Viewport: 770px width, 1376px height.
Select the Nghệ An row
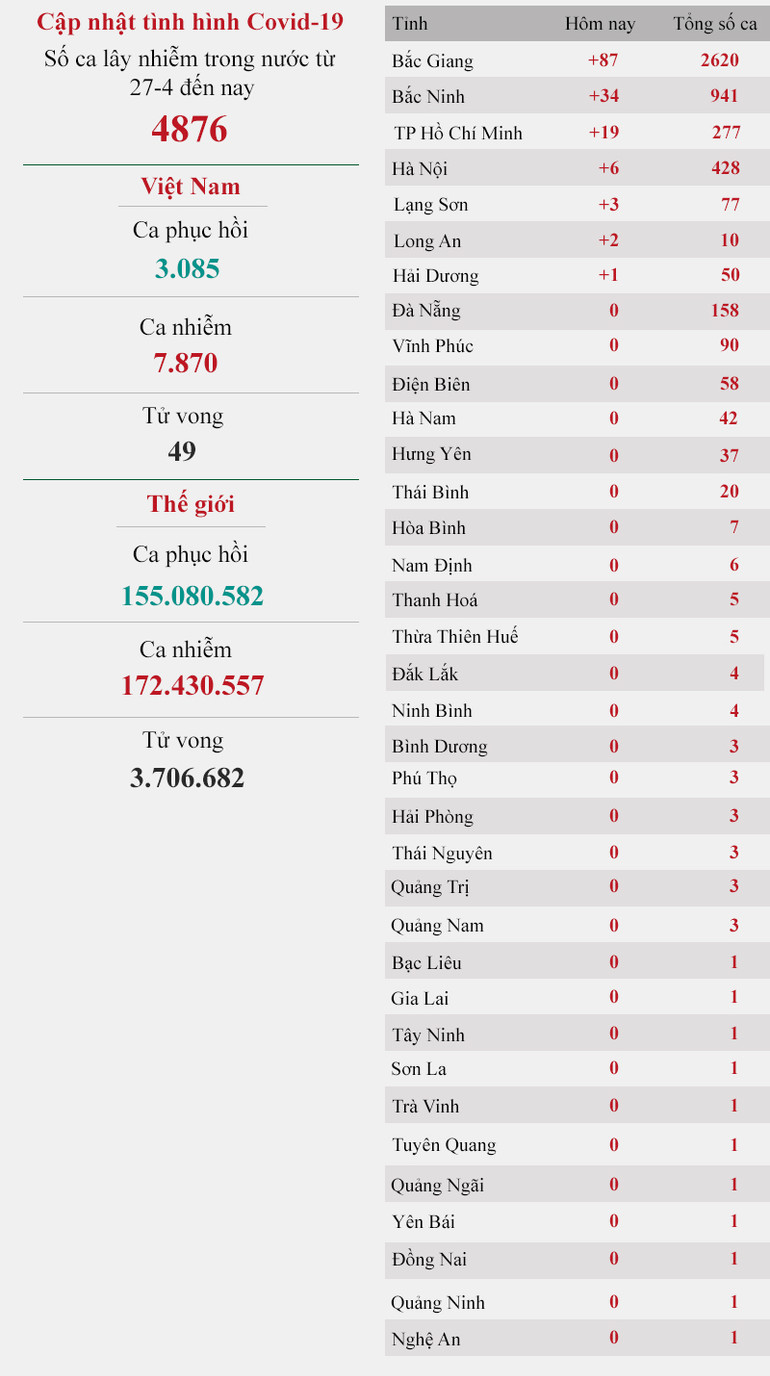pyautogui.click(x=426, y=1339)
